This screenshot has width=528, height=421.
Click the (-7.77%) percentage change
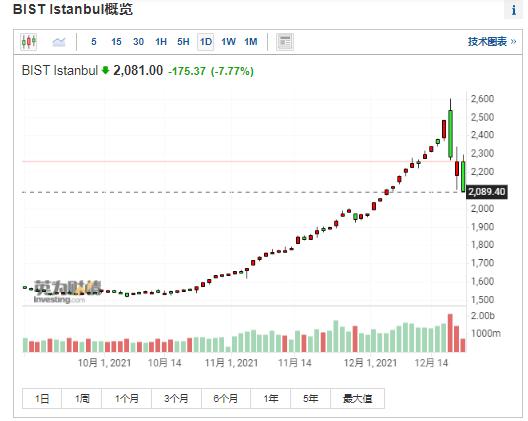[x=232, y=71]
